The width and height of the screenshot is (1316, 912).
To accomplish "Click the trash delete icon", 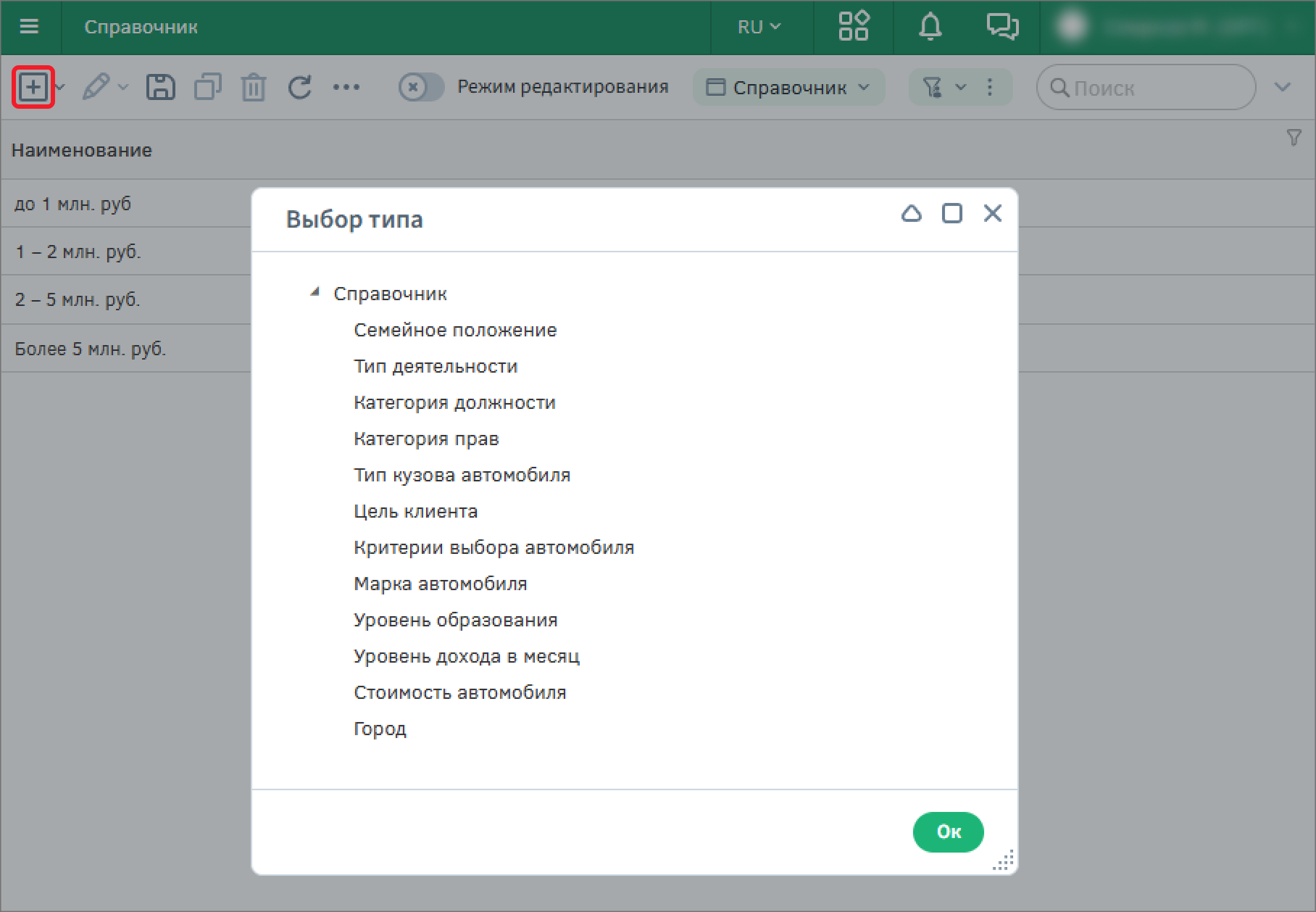I will pyautogui.click(x=253, y=88).
